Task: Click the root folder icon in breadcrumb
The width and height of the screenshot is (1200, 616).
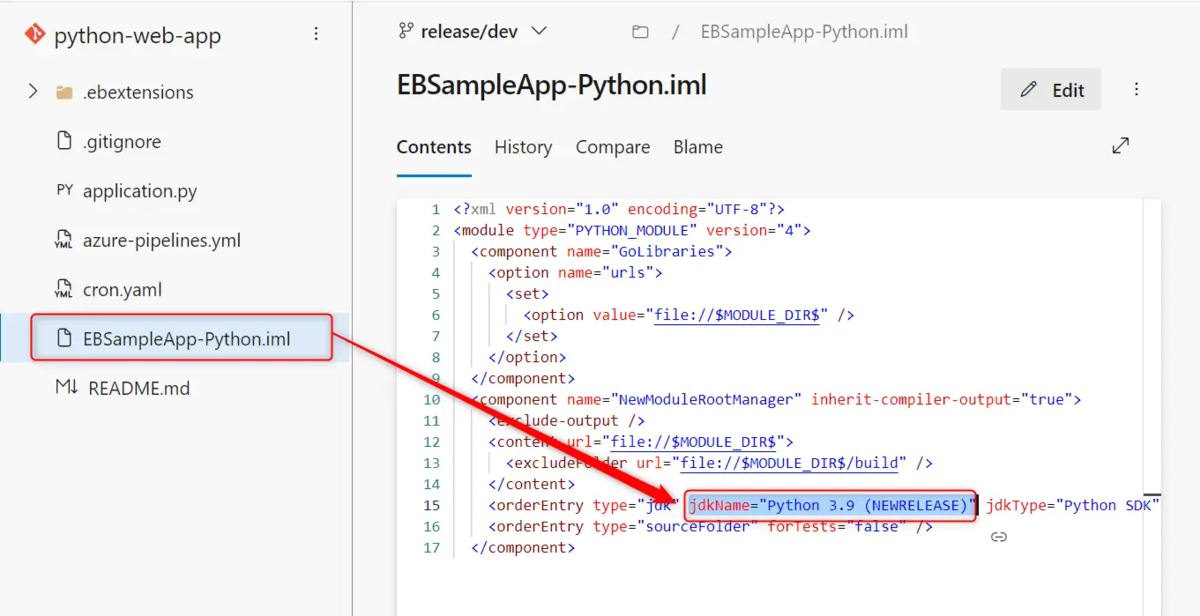Action: point(640,32)
